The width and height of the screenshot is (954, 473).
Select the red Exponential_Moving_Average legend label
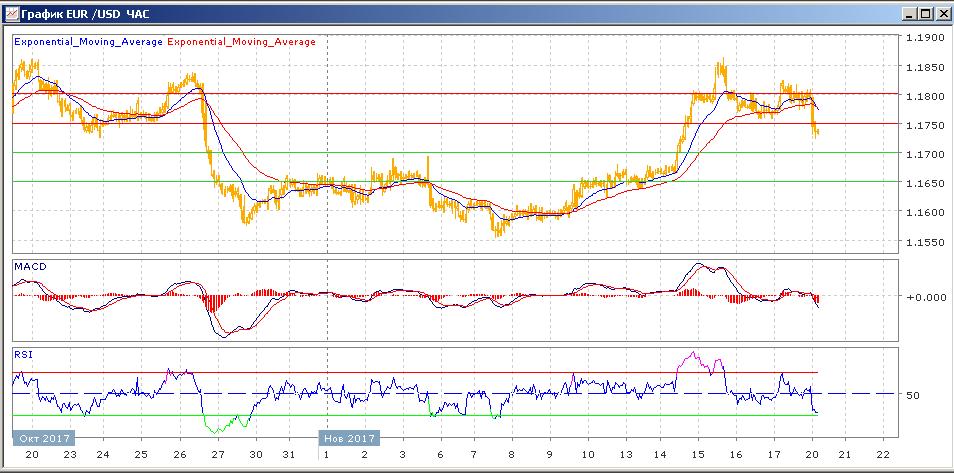(241, 42)
